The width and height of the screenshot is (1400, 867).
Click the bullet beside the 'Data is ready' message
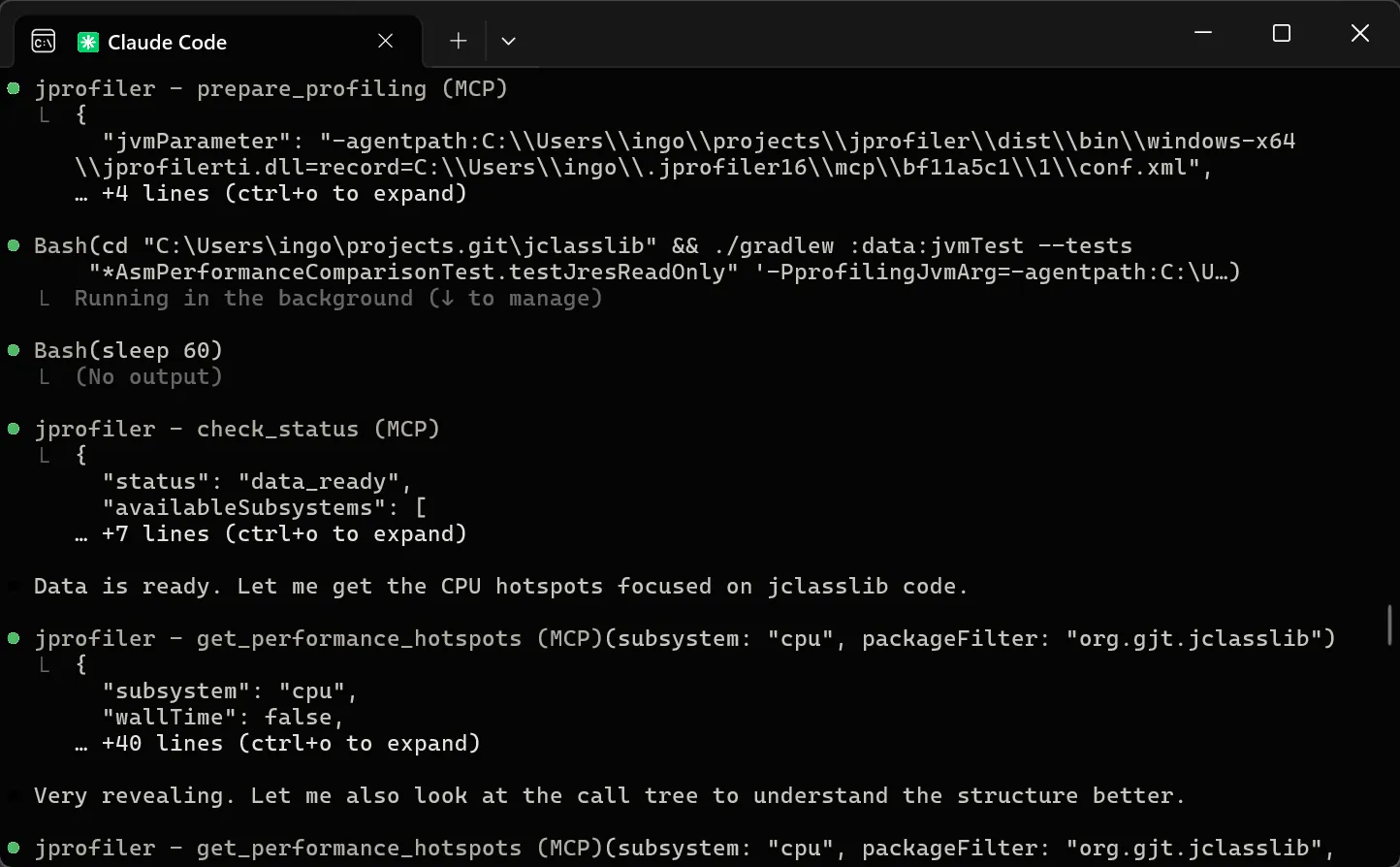click(x=14, y=584)
